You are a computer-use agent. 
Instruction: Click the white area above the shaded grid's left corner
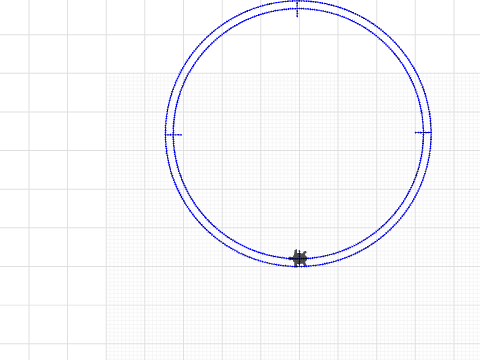click(x=107, y=53)
